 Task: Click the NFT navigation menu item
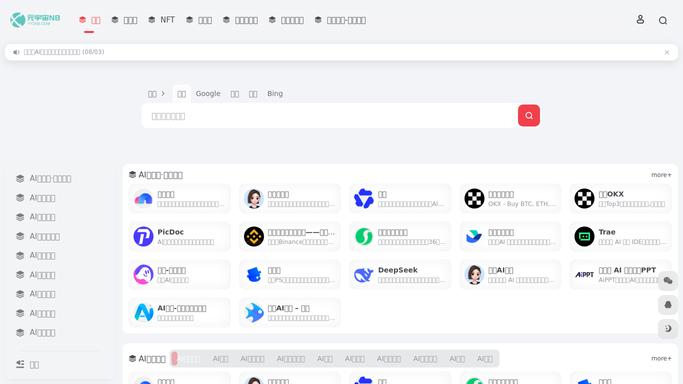click(162, 20)
